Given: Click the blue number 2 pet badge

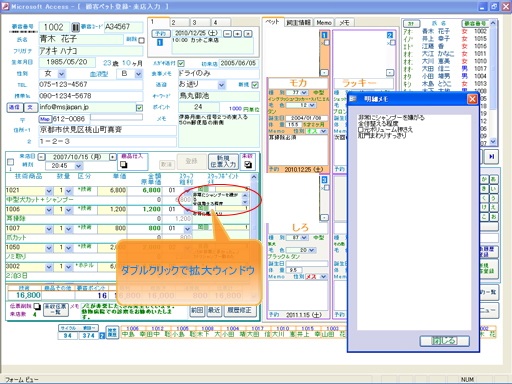Looking at the screenshot, I should [x=390, y=35].
